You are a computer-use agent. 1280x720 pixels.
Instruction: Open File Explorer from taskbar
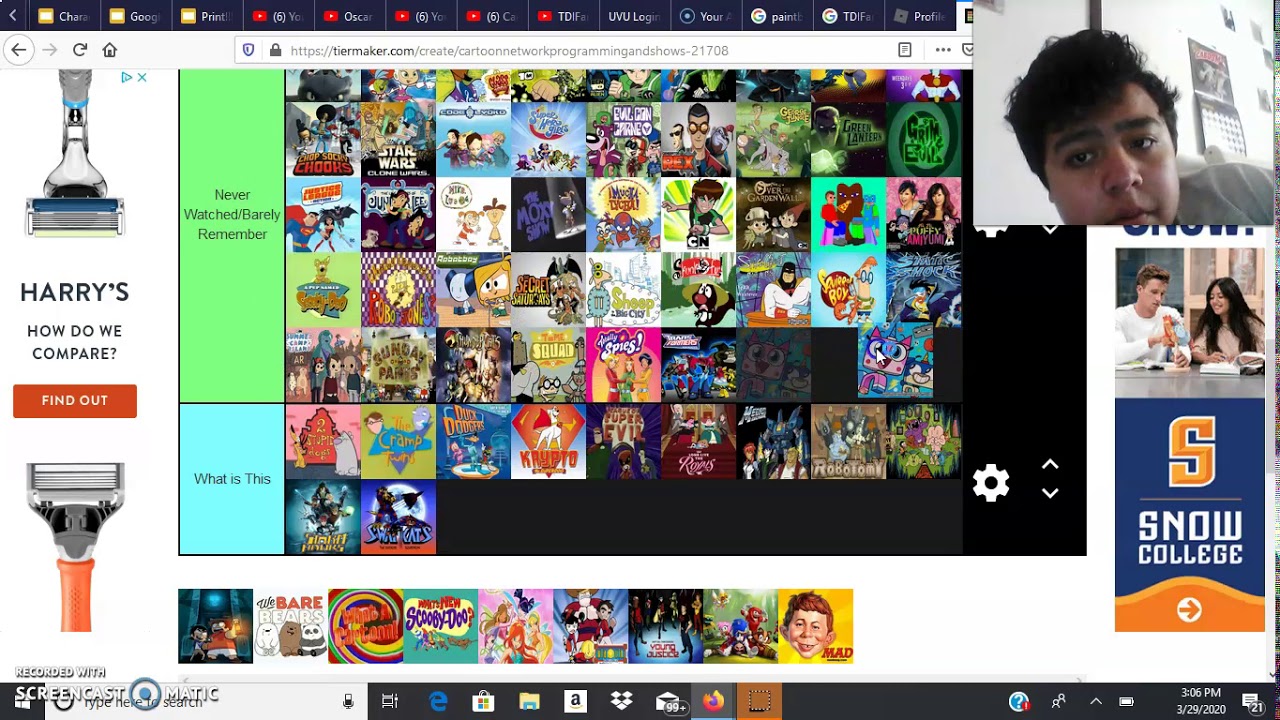pos(529,702)
